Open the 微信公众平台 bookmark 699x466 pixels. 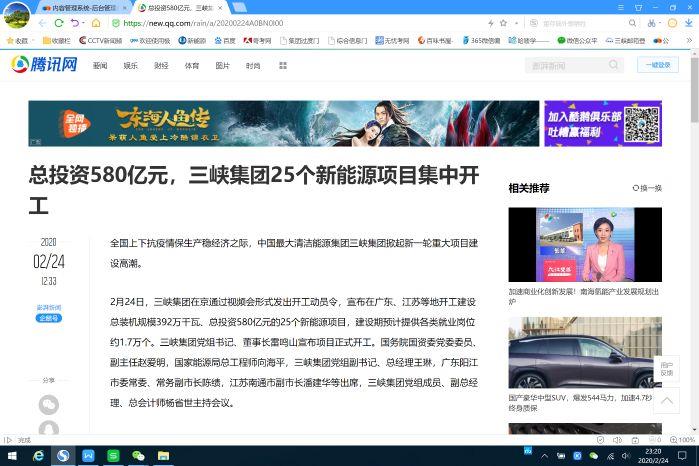tap(577, 41)
